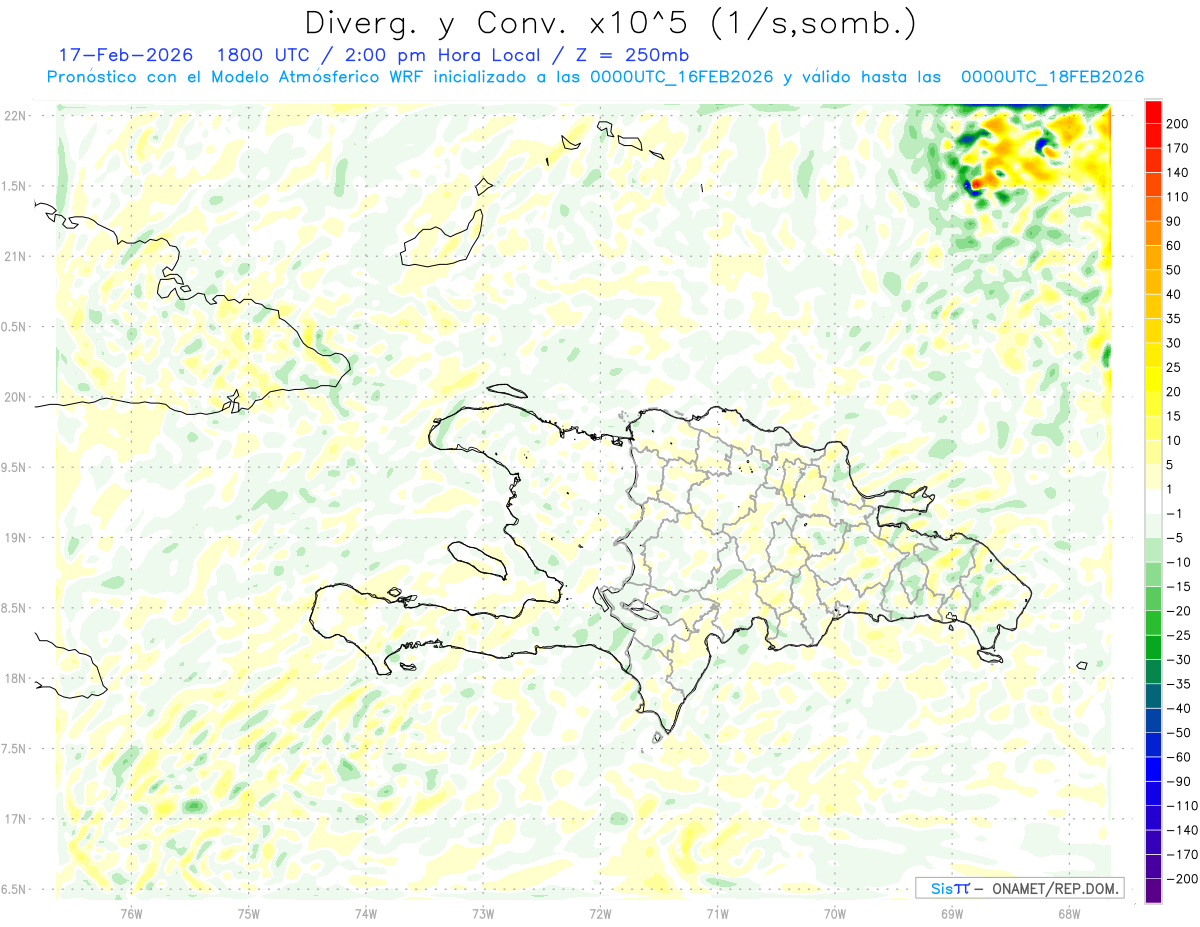Click the "70W" longitude label
Viewport: 1200px width, 927px height.
835,914
